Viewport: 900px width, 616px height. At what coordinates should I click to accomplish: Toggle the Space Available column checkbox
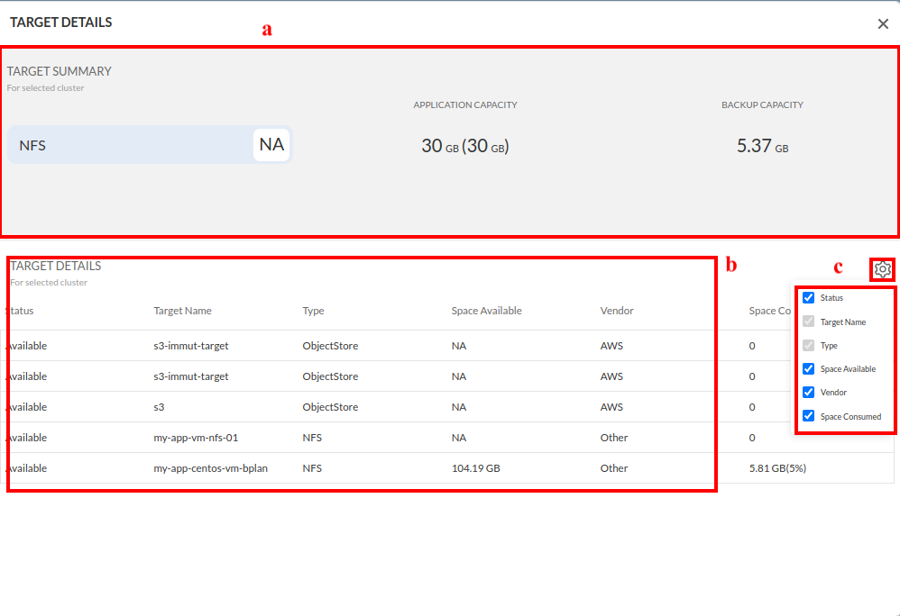coord(809,369)
